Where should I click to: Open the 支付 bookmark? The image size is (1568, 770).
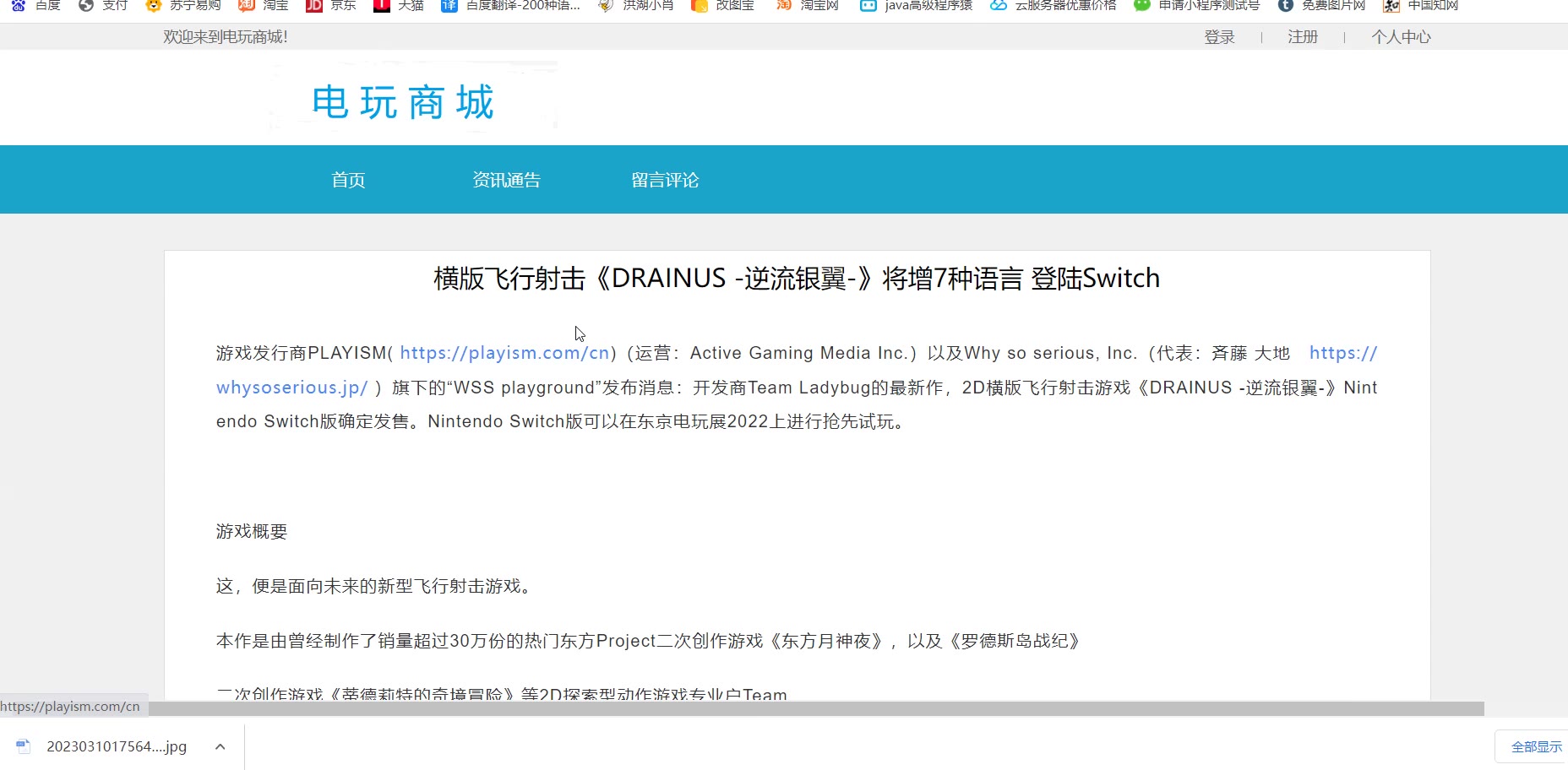102,5
